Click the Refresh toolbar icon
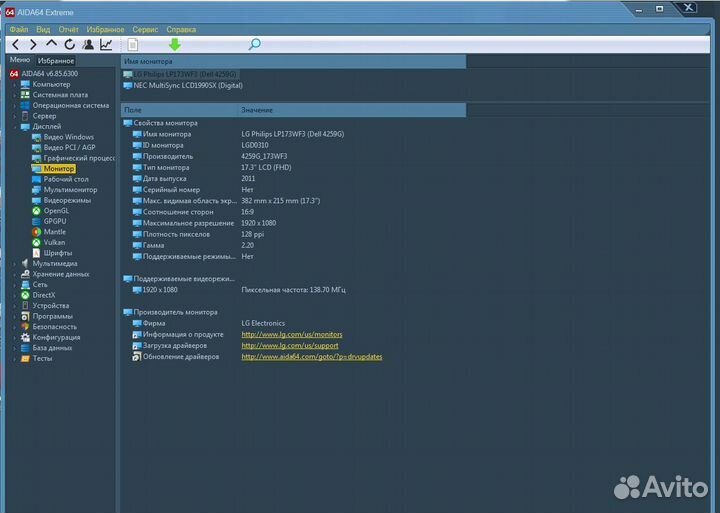Image resolution: width=720 pixels, height=513 pixels. click(69, 45)
